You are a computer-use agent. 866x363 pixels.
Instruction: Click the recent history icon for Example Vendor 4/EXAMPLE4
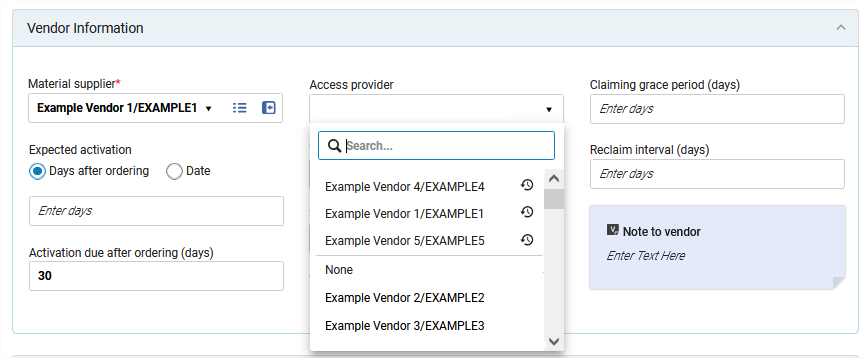527,186
